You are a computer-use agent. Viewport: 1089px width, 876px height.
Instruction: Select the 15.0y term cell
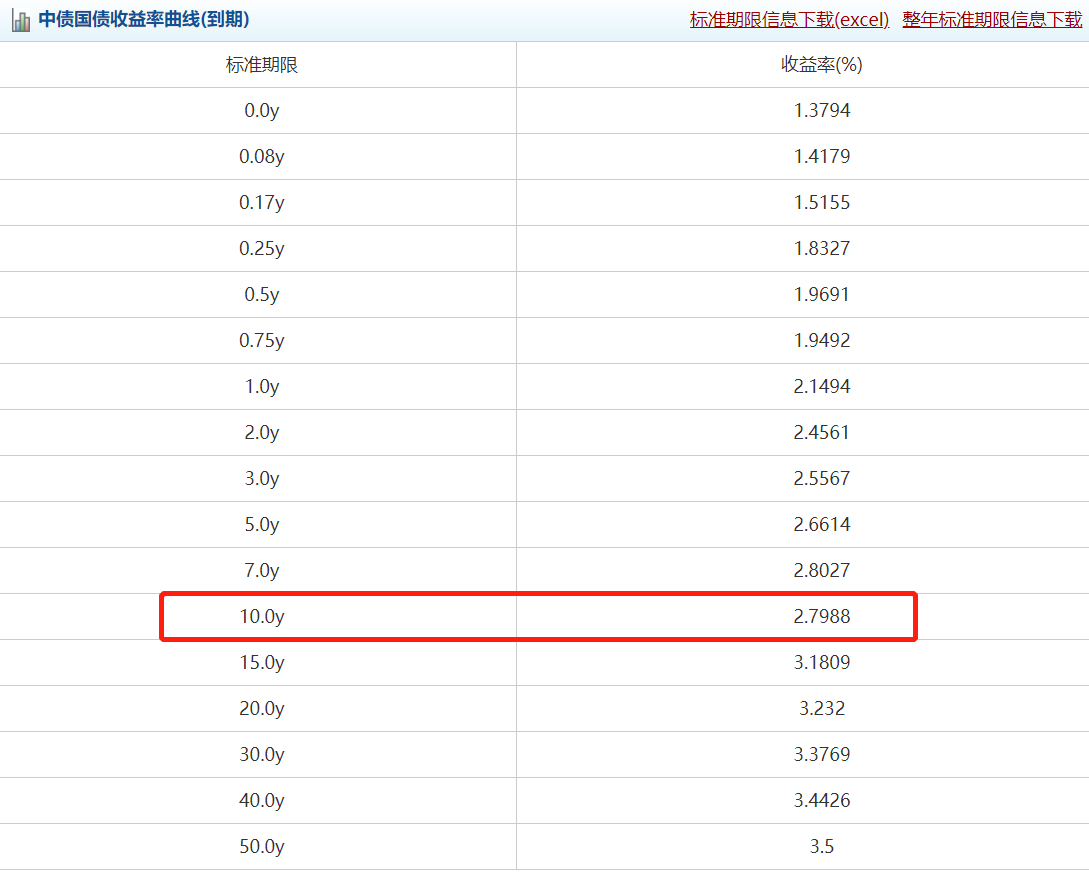261,663
